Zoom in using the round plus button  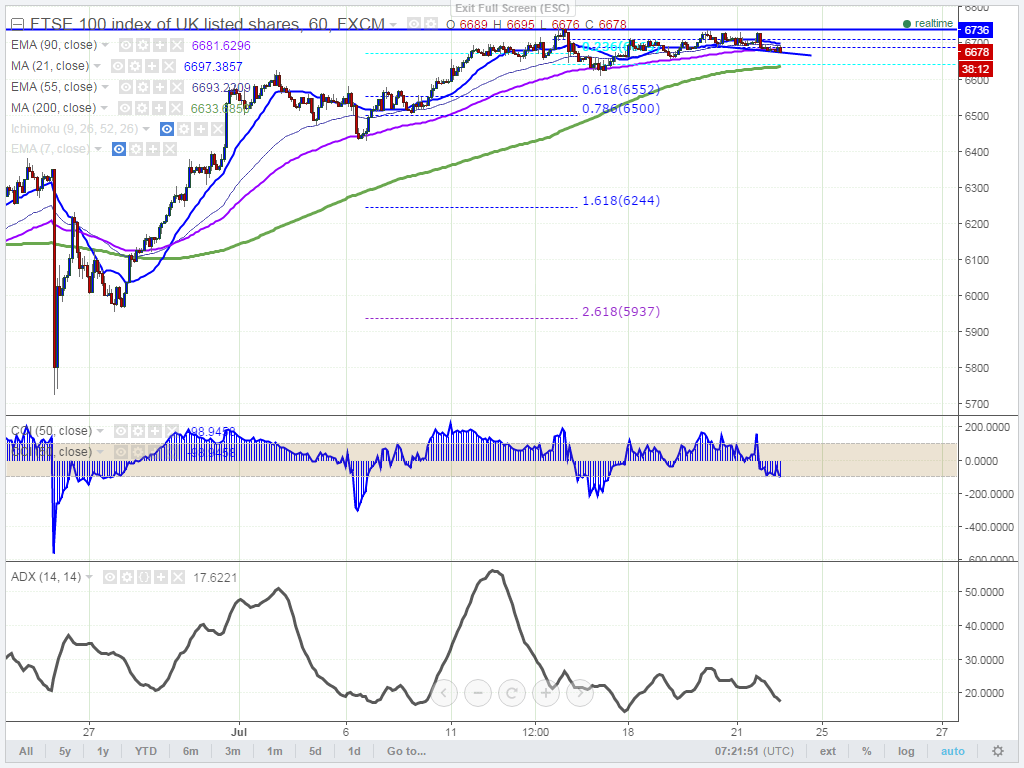pyautogui.click(x=546, y=693)
